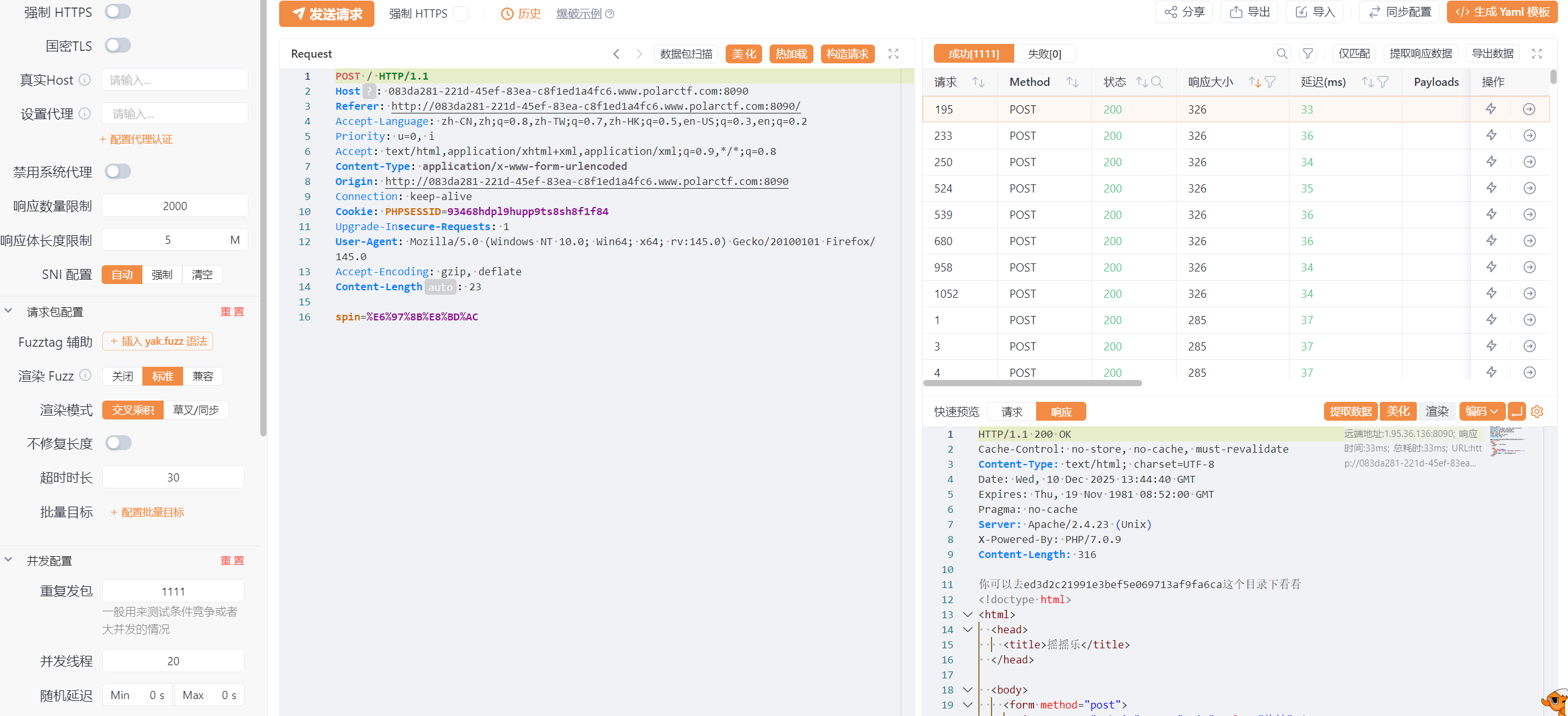Viewport: 1568px width, 716px height.
Task: Click the 发送请求 button
Action: pyautogui.click(x=327, y=14)
